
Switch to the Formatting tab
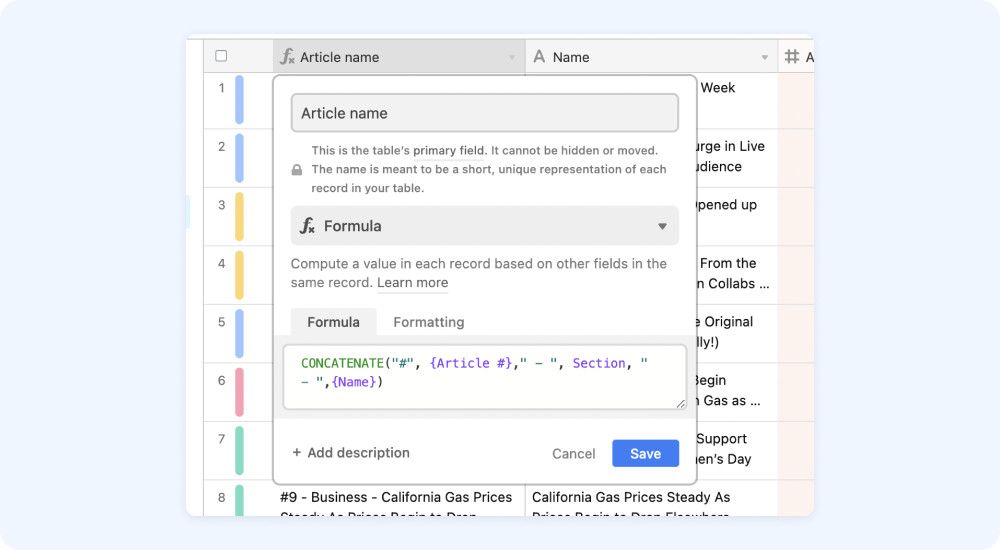coord(428,322)
